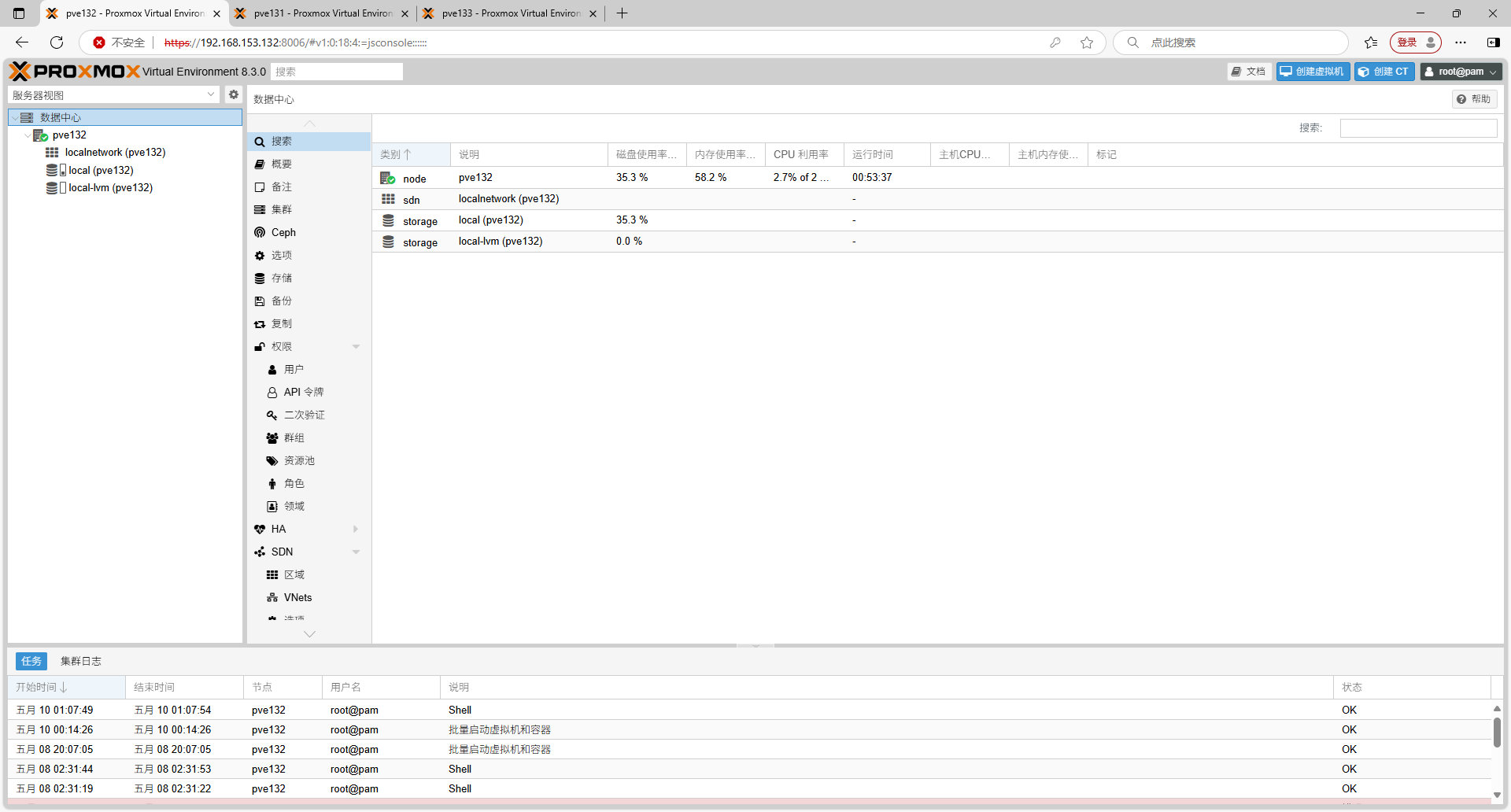1511x812 pixels.
Task: Click the HA heartbeat icon
Action: 260,530
